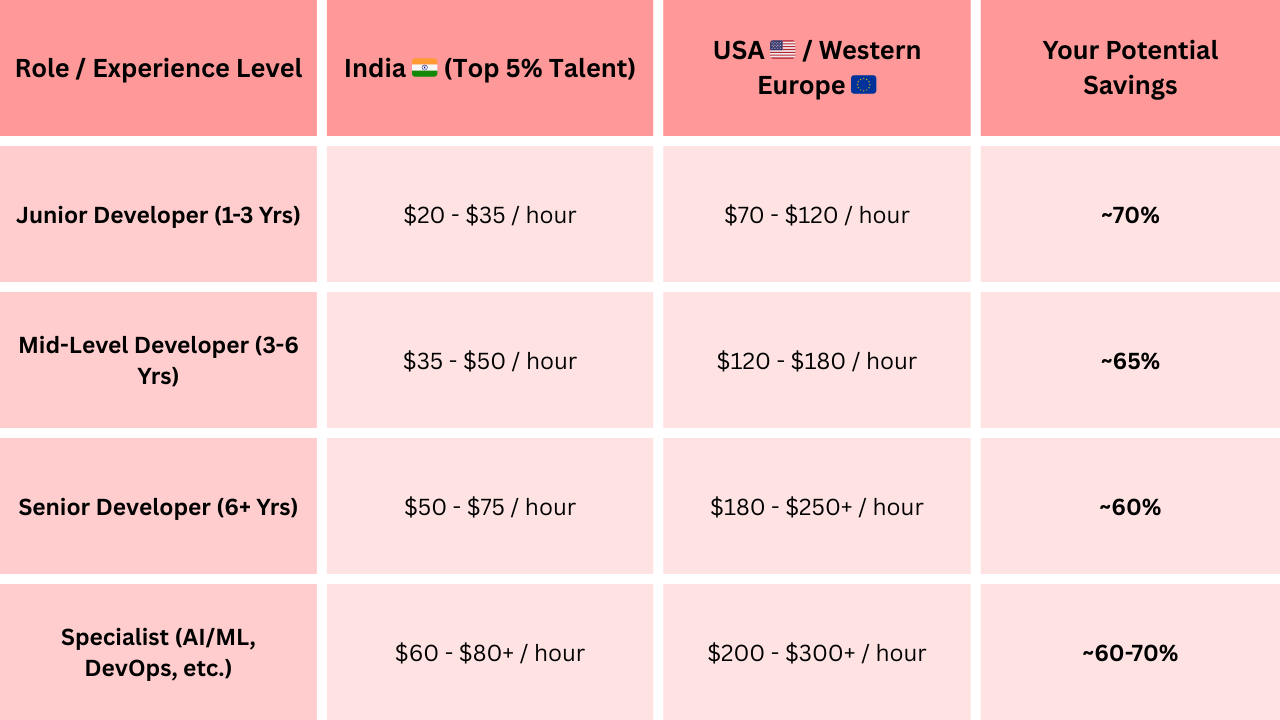Select the $50 - $75 / hour cell
The height and width of the screenshot is (720, 1280).
coord(490,506)
